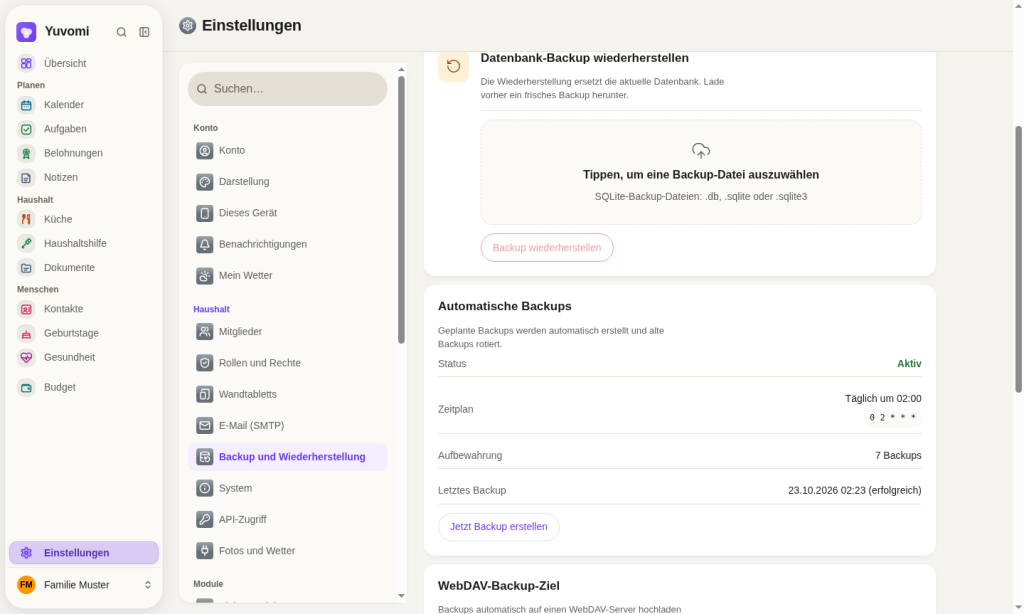Click the cron expression 0 2 * * *
Screen dimensions: 1024x614
pos(892,417)
